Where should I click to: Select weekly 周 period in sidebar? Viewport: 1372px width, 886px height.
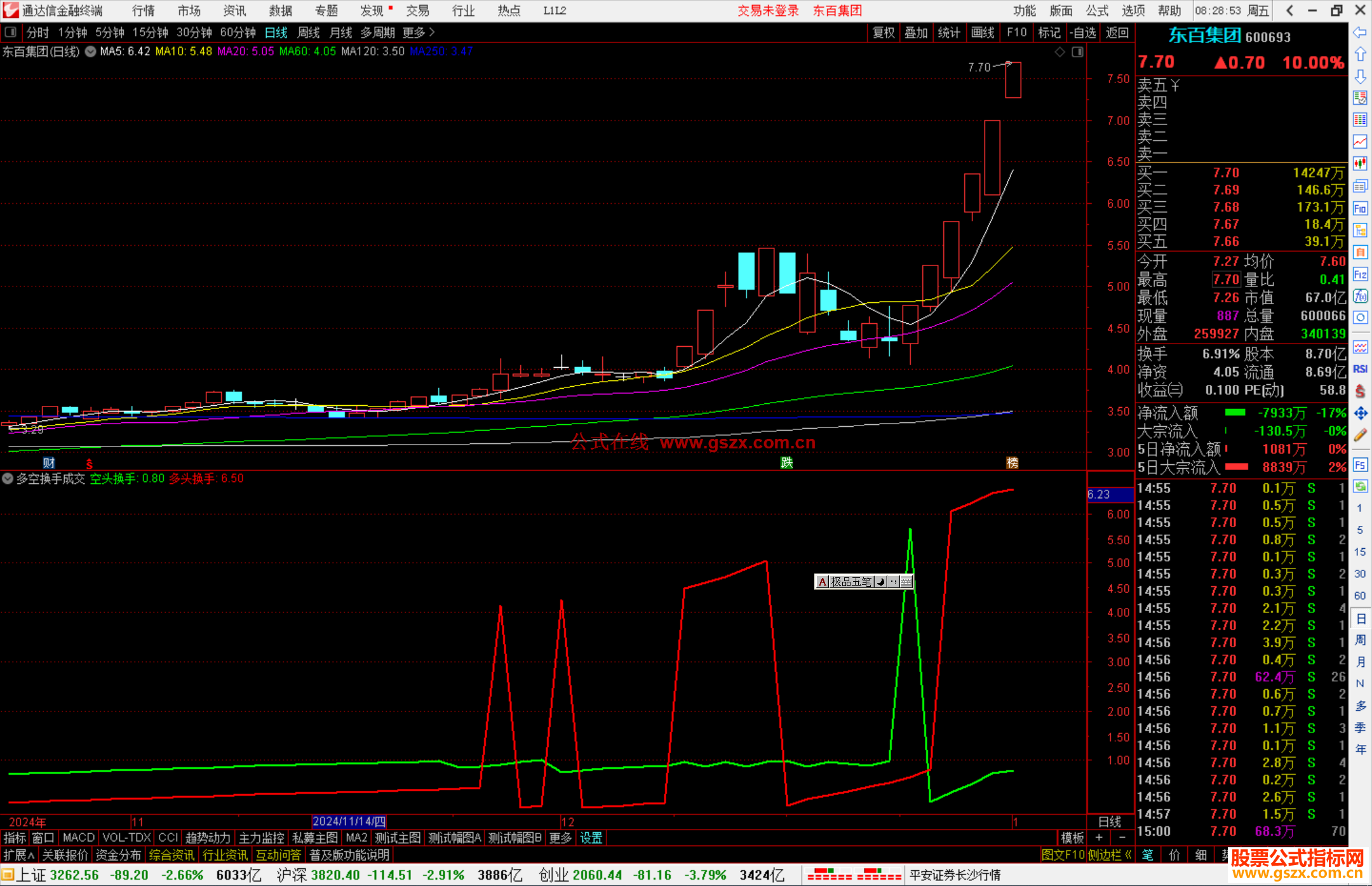pyautogui.click(x=1360, y=640)
